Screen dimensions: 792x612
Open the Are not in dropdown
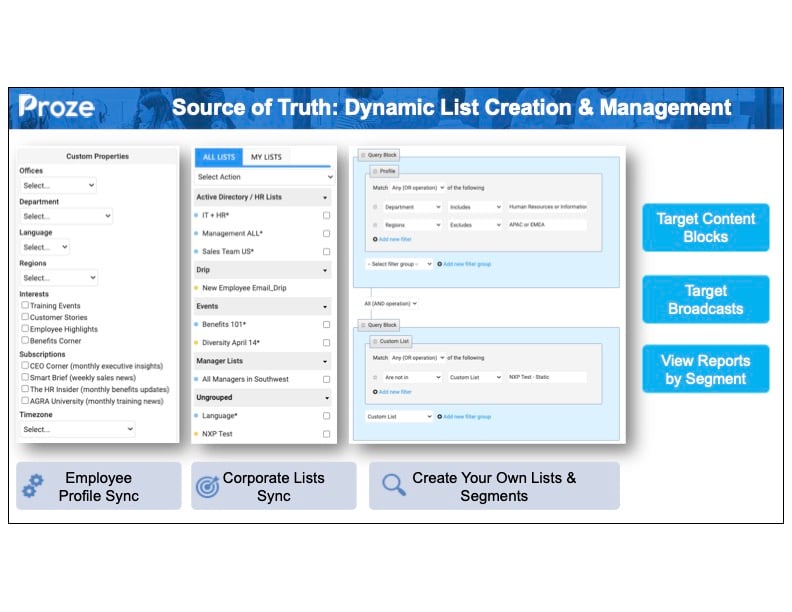tap(412, 377)
